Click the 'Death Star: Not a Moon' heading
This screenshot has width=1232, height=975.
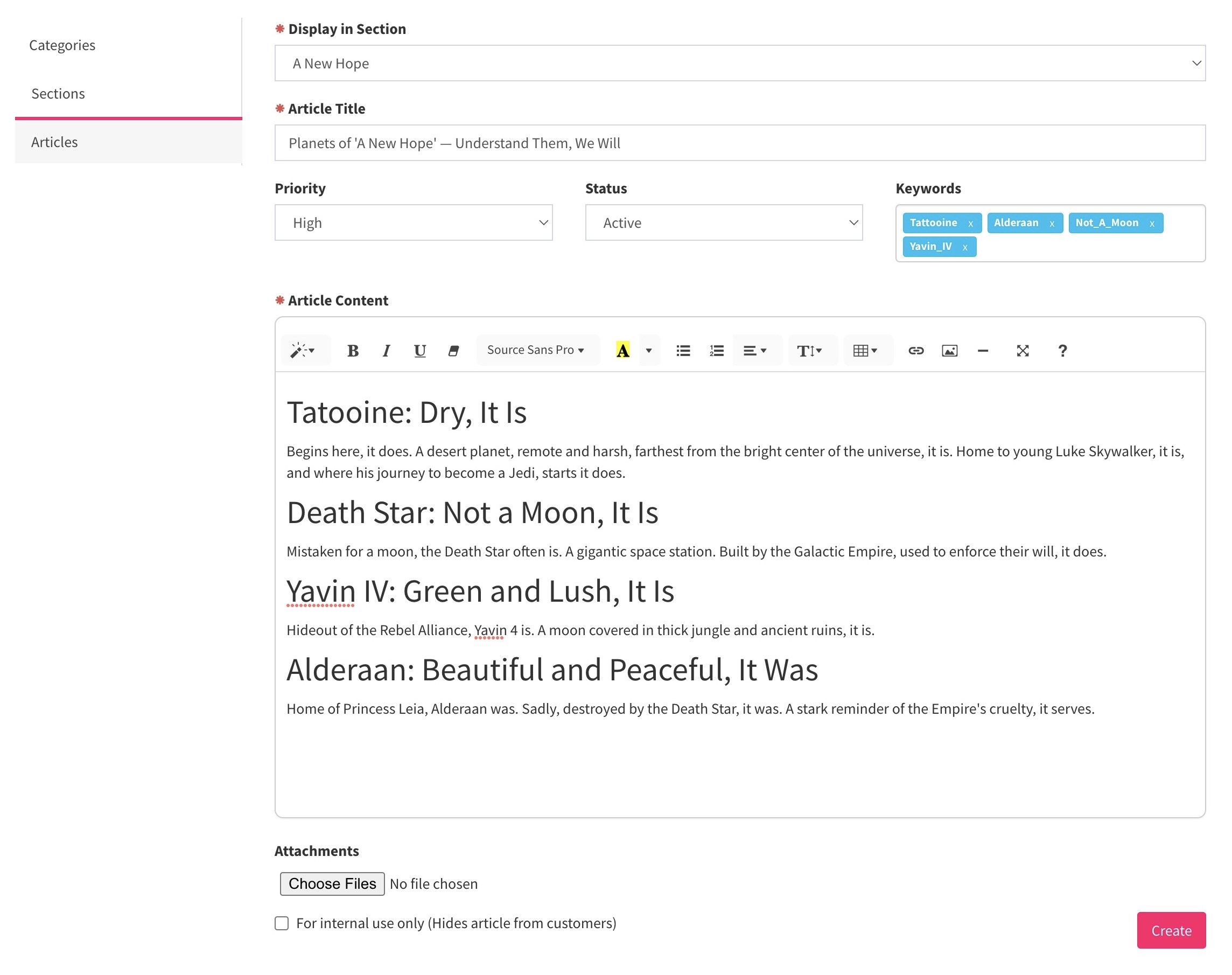(x=472, y=513)
